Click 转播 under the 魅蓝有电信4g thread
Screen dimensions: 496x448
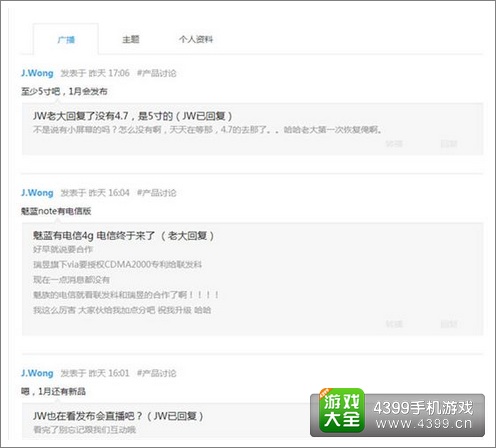394,324
